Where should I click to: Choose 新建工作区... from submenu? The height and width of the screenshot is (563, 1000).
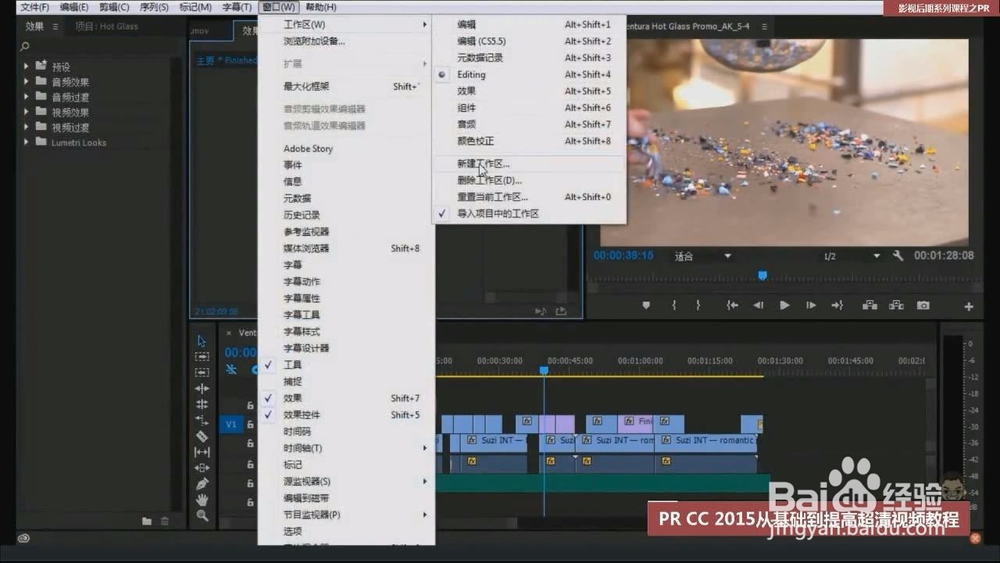pyautogui.click(x=529, y=164)
